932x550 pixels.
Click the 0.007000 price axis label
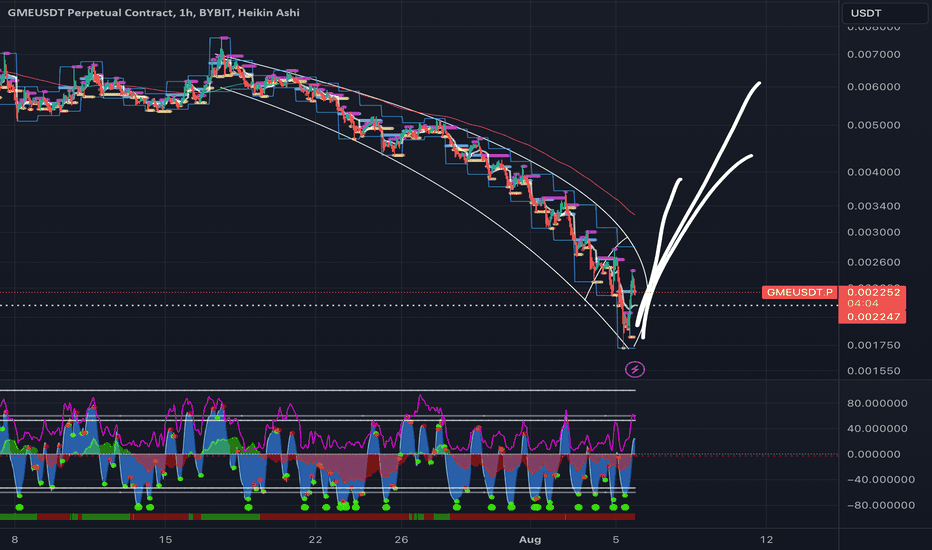873,54
